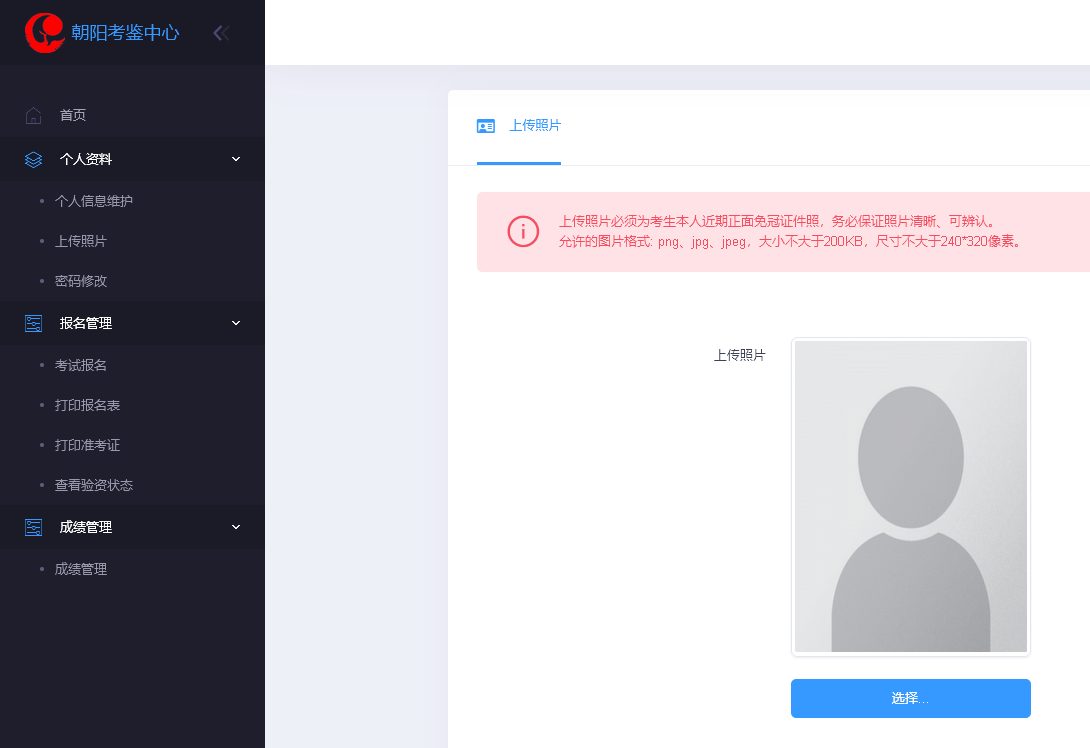Open 打印准考证 menu item

tap(88, 445)
